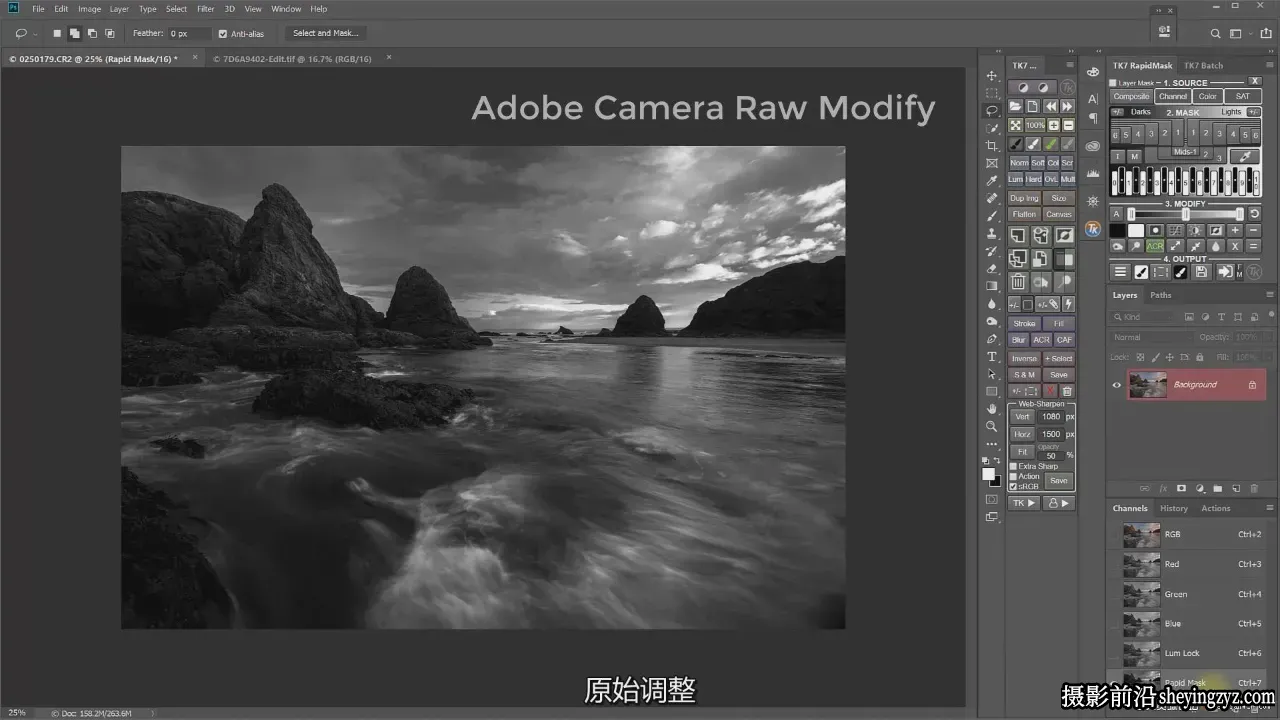Select the Move tool
The width and height of the screenshot is (1280, 720).
992,76
